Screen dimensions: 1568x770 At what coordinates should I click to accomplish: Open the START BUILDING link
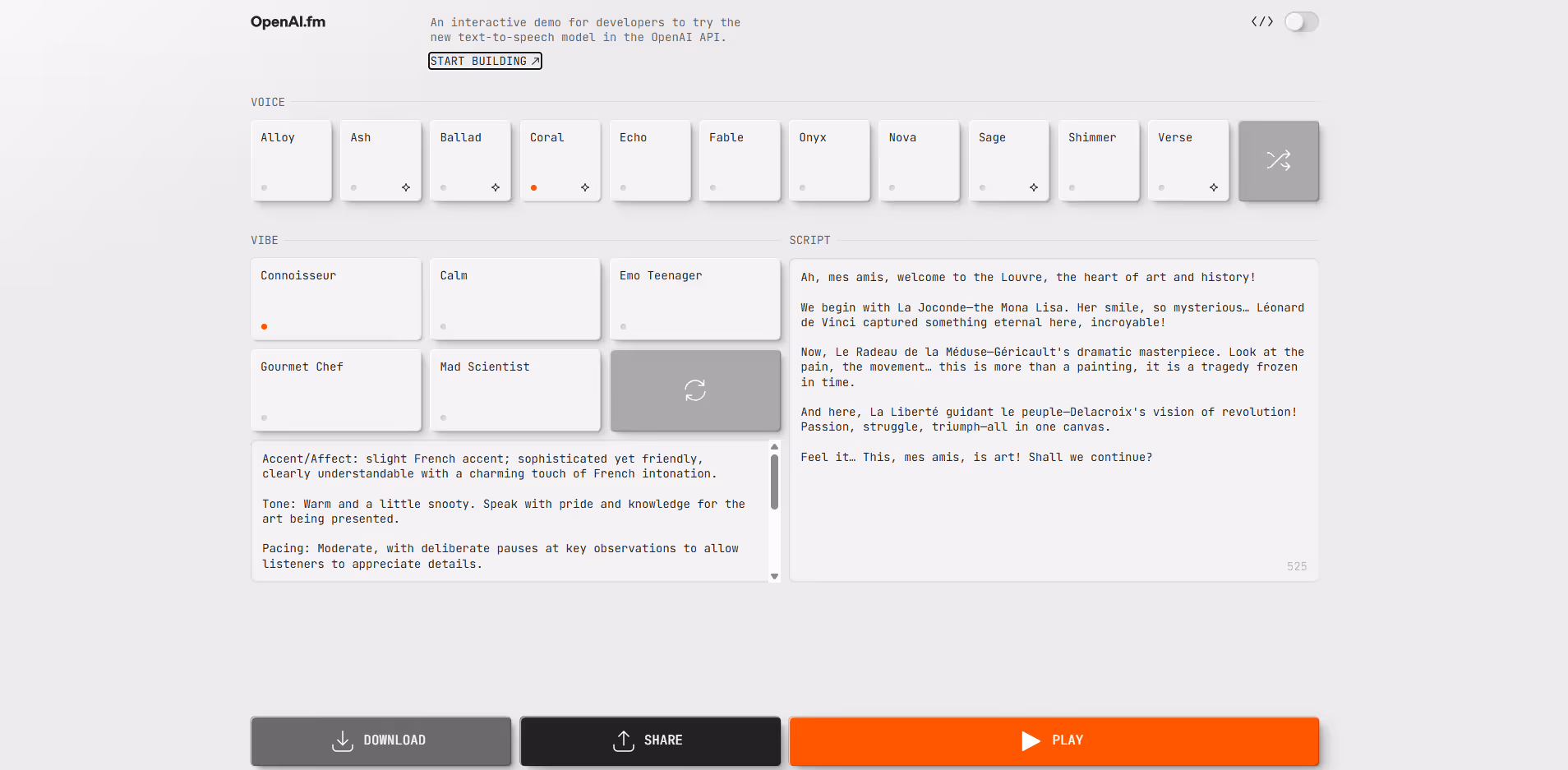click(x=485, y=61)
